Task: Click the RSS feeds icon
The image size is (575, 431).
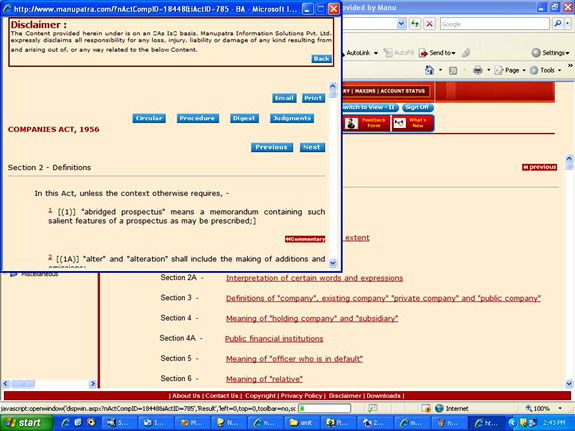Action: point(453,70)
